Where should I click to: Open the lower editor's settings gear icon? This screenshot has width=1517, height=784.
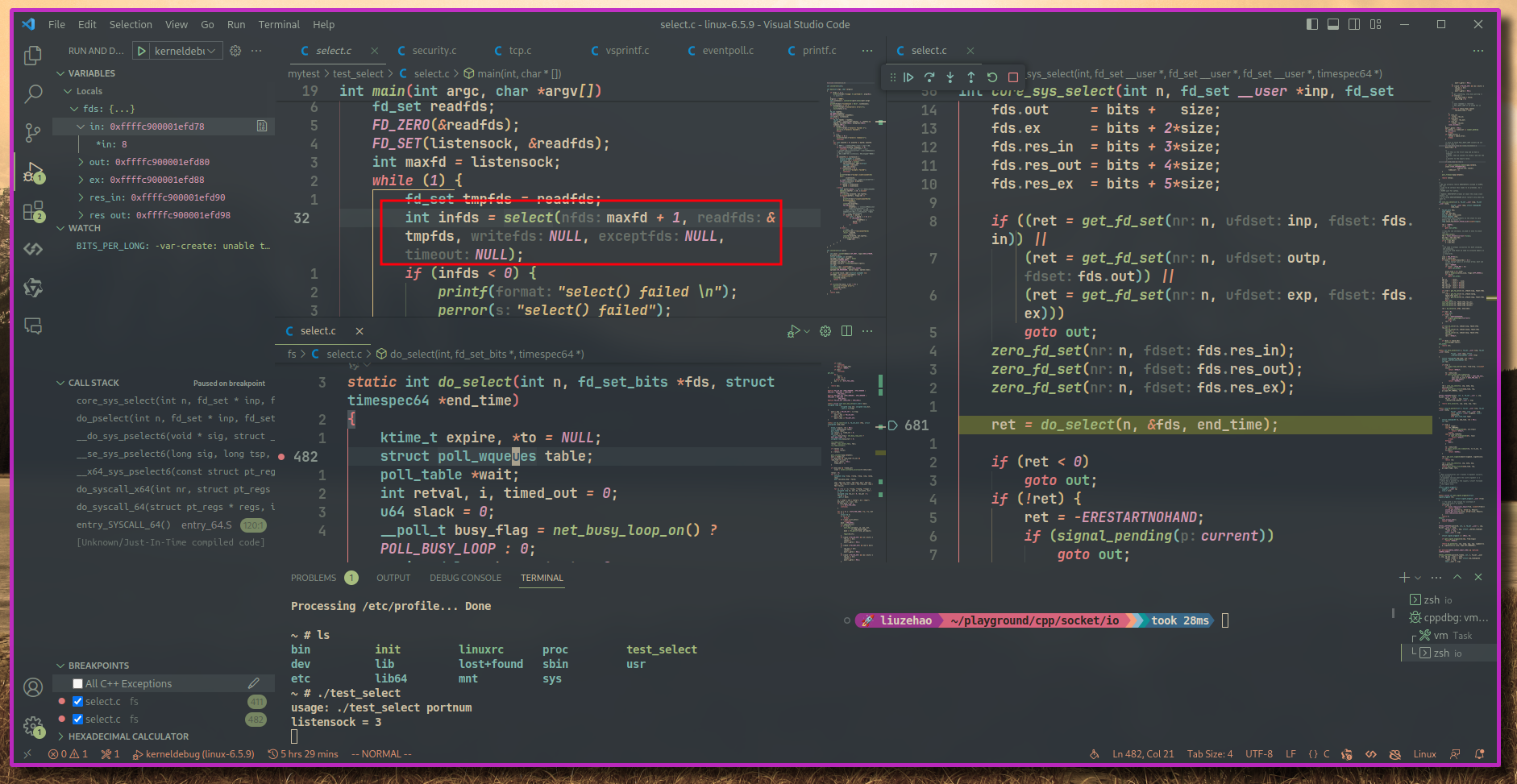tap(825, 331)
